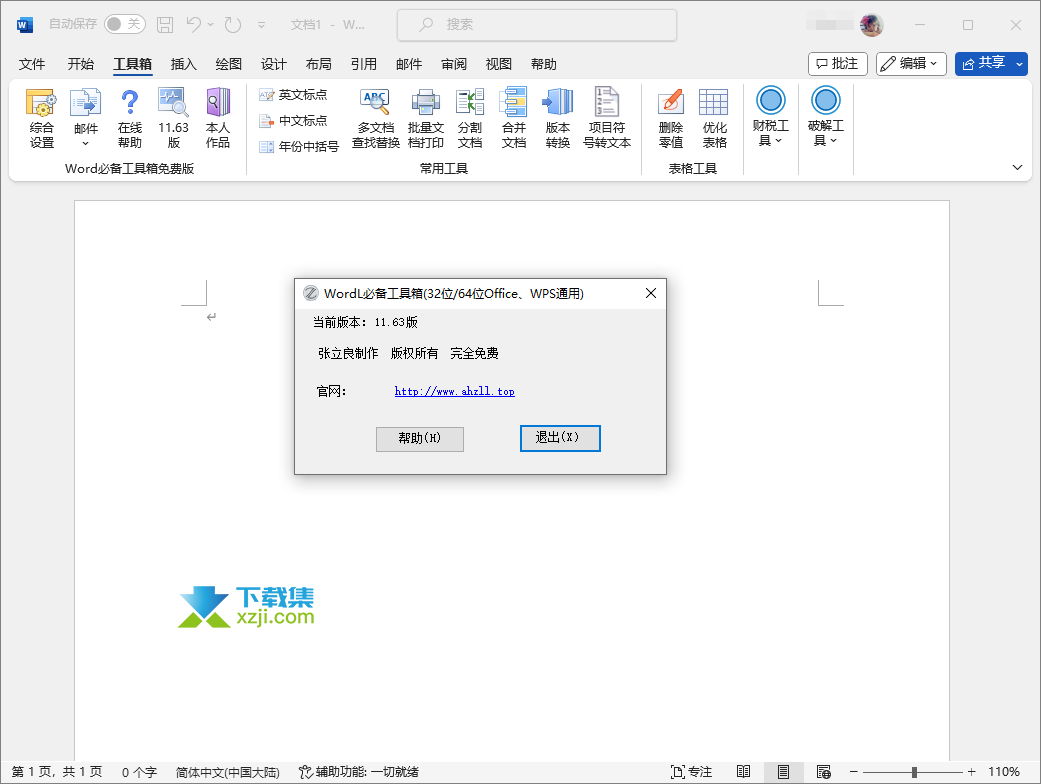Viewport: 1041px width, 784px height.
Task: Click the 110% zoom level
Action: click(1004, 772)
